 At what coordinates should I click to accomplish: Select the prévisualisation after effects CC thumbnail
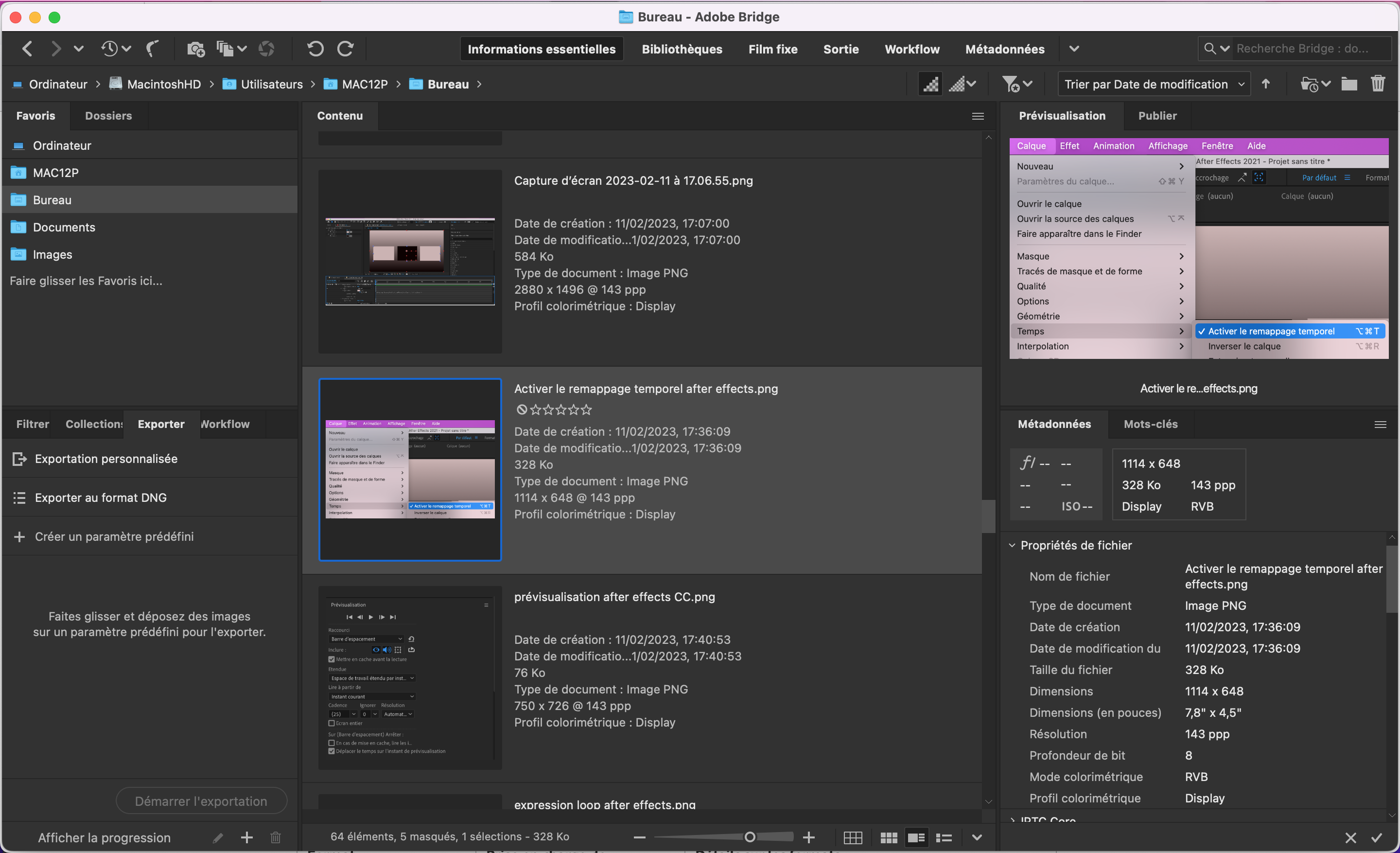[410, 677]
